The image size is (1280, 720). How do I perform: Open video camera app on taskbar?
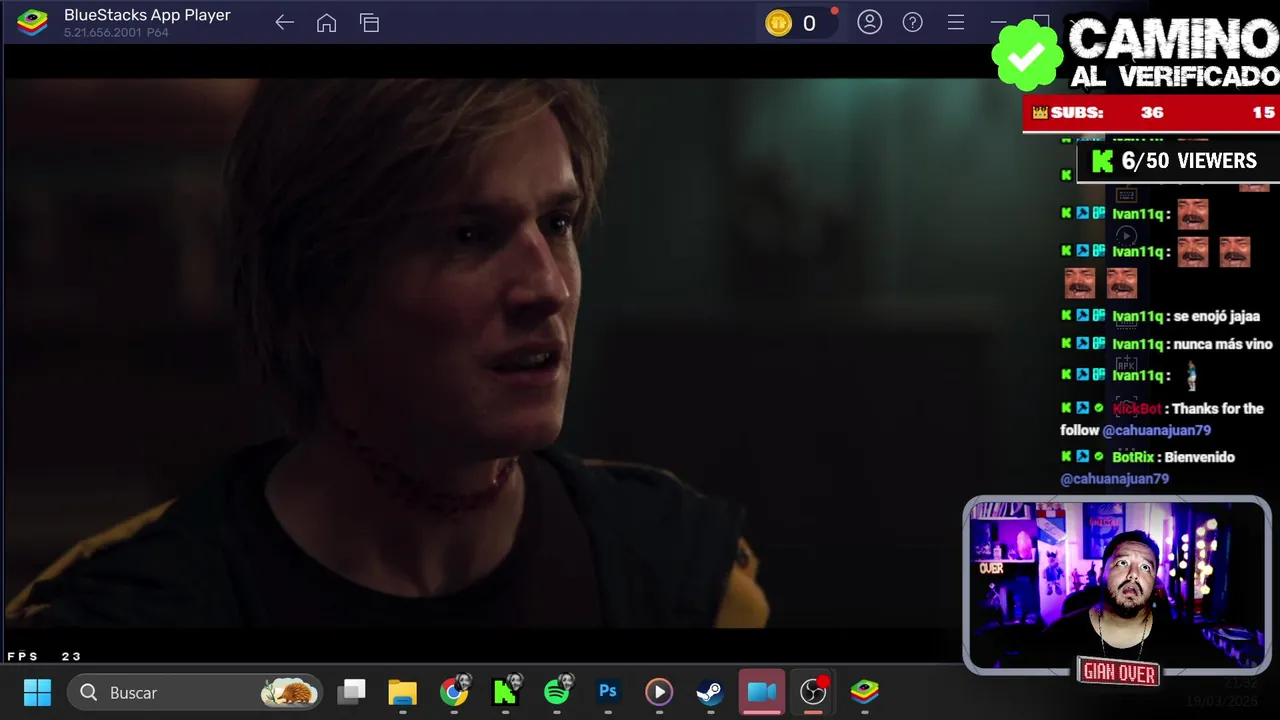[762, 691]
